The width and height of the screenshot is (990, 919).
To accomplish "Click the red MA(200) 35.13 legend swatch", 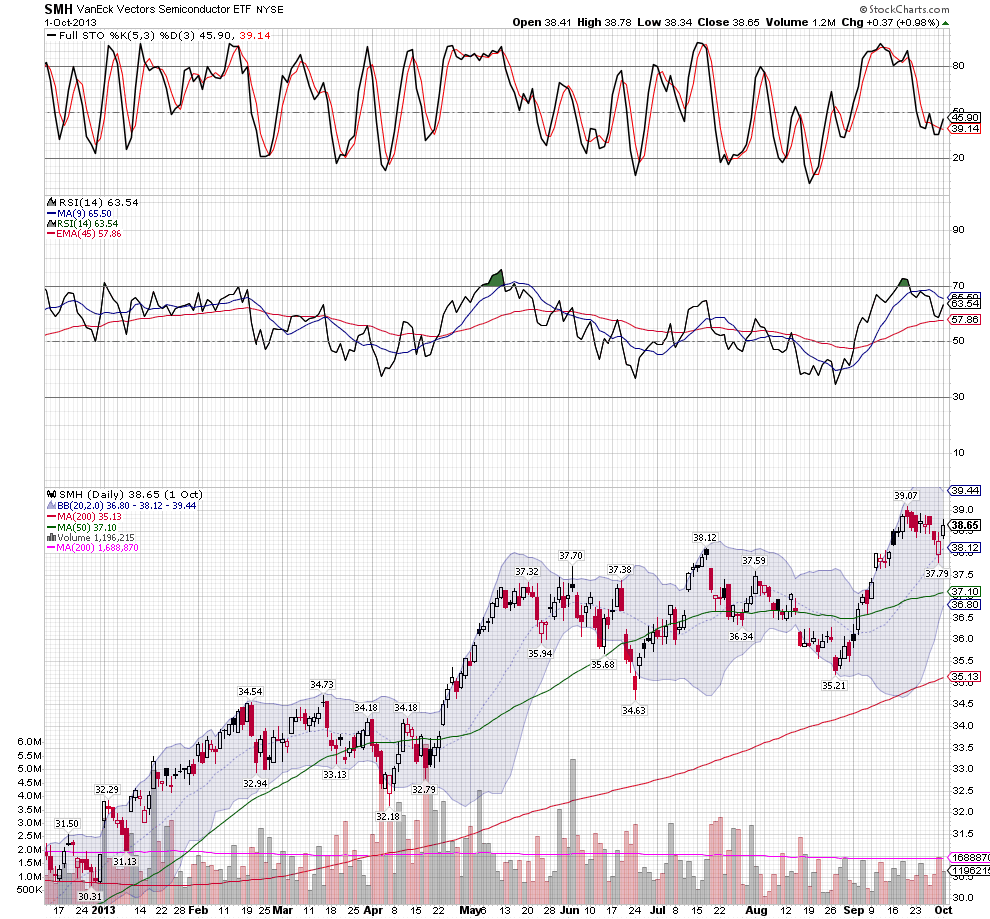I will [x=50, y=516].
